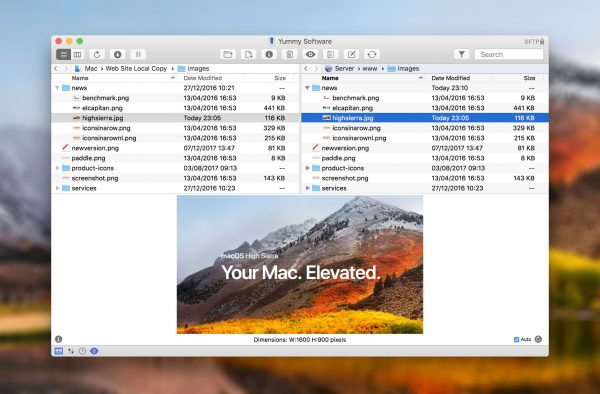Click the download toolbar button
The width and height of the screenshot is (600, 394).
(x=117, y=54)
